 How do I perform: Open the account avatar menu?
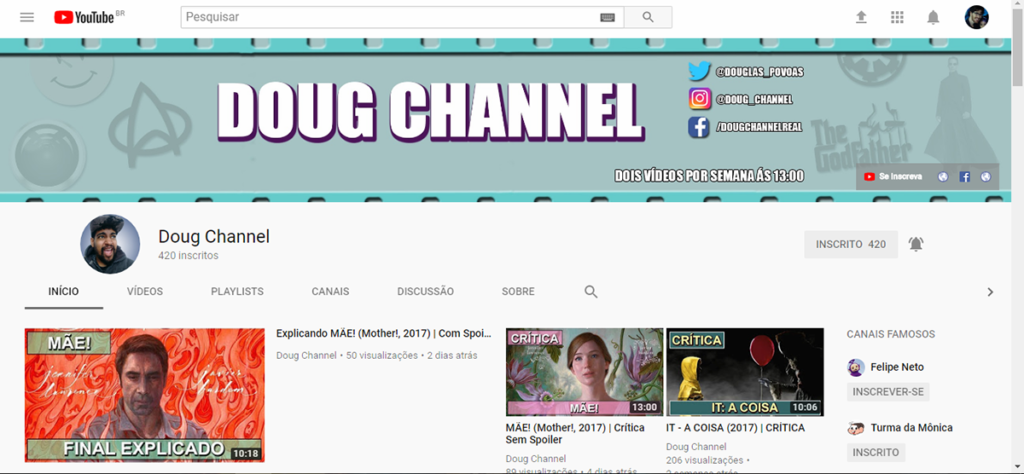(976, 18)
